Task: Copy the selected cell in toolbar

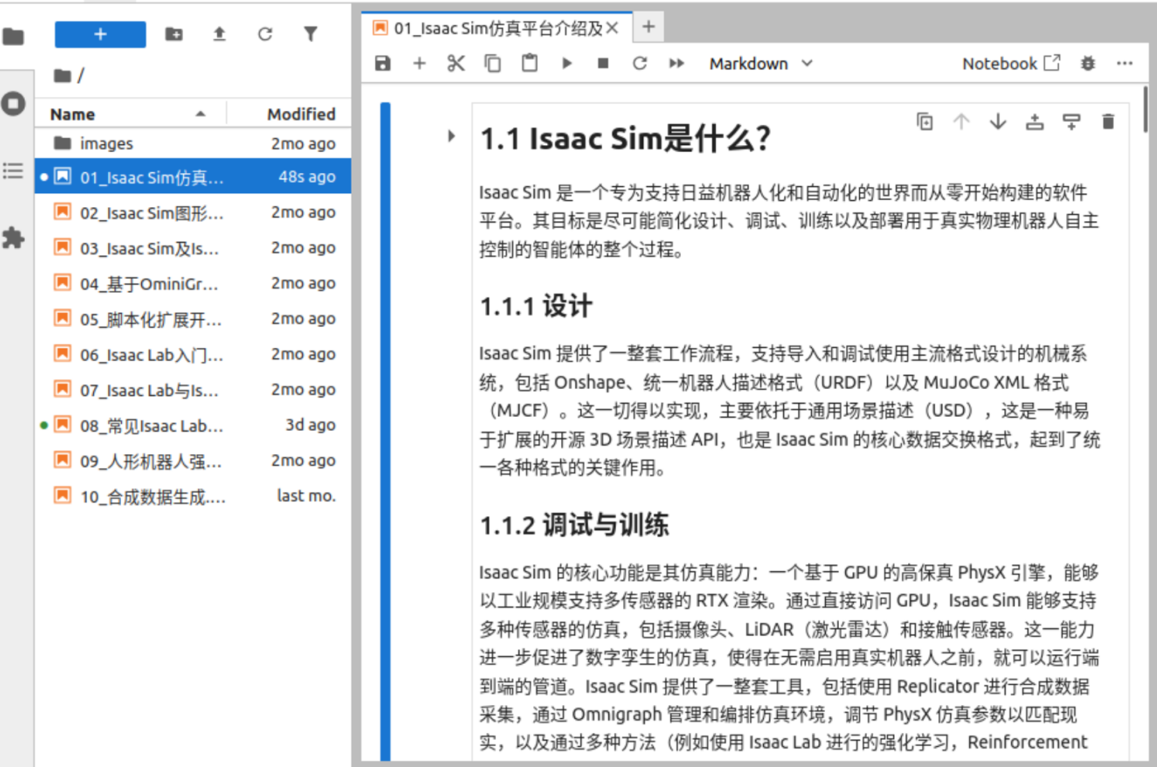Action: [x=492, y=63]
